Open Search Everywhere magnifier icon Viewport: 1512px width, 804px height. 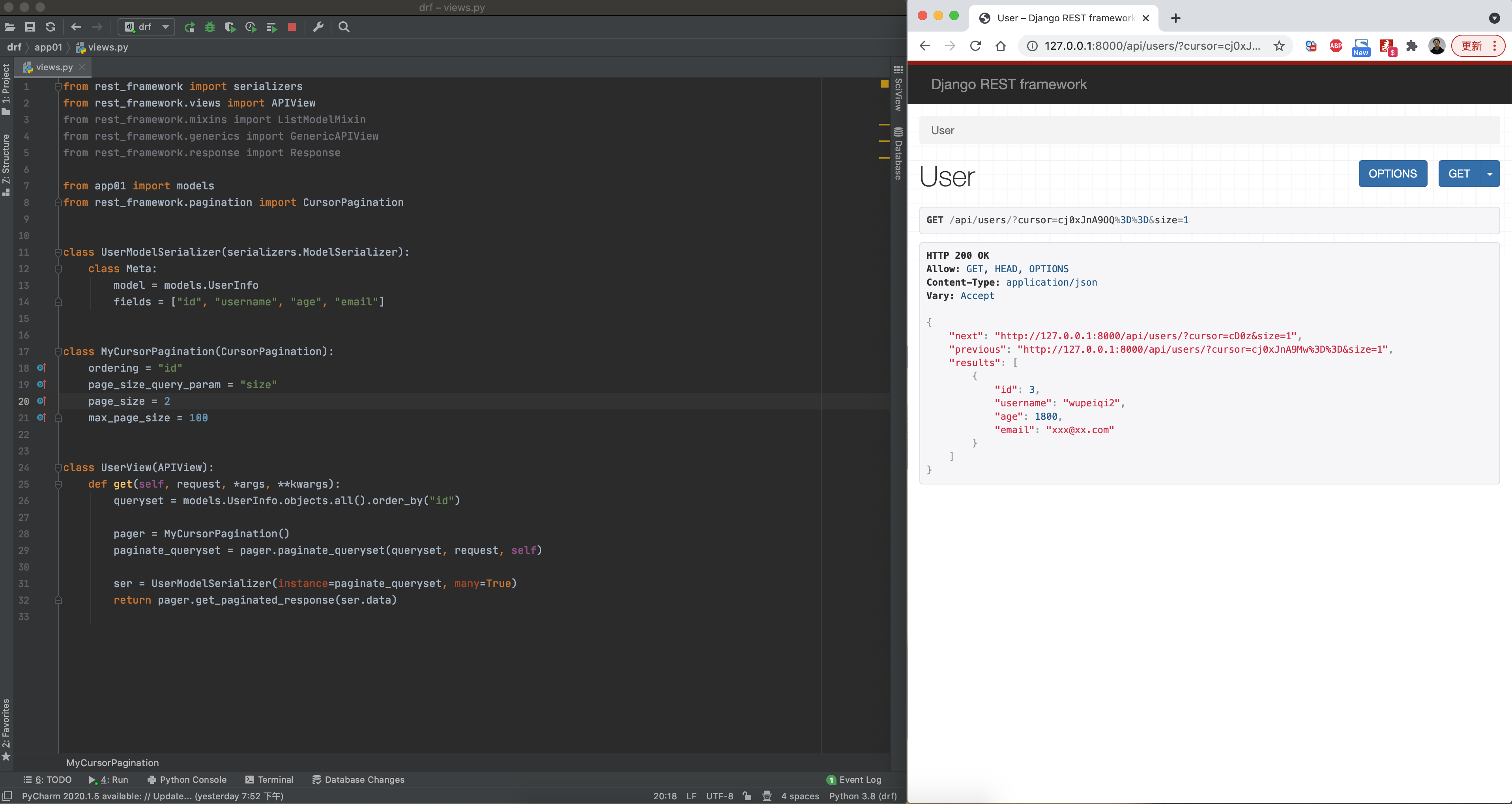coord(344,27)
